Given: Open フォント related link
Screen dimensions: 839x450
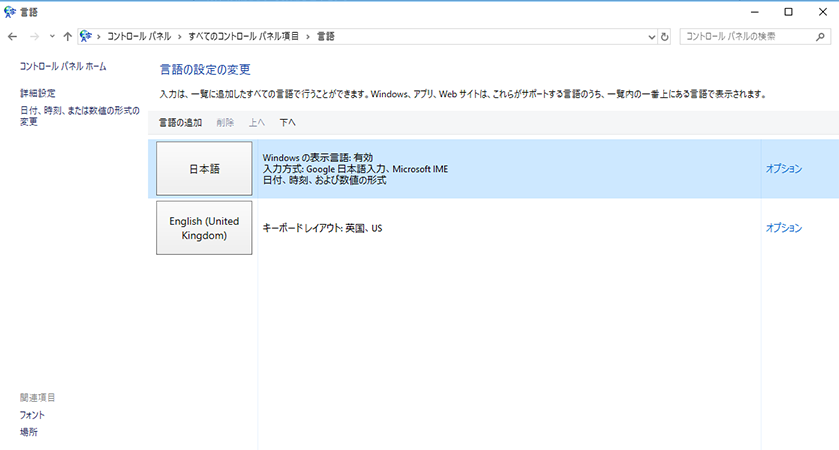Looking at the screenshot, I should click(x=32, y=415).
